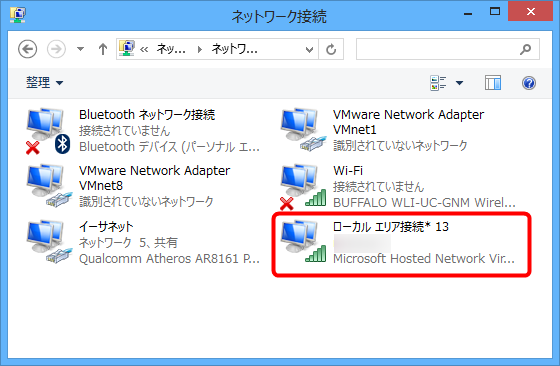Image resolution: width=560 pixels, height=366 pixels.
Task: Click the Microsoft Hosted Network Vir... text
Action: click(424, 259)
